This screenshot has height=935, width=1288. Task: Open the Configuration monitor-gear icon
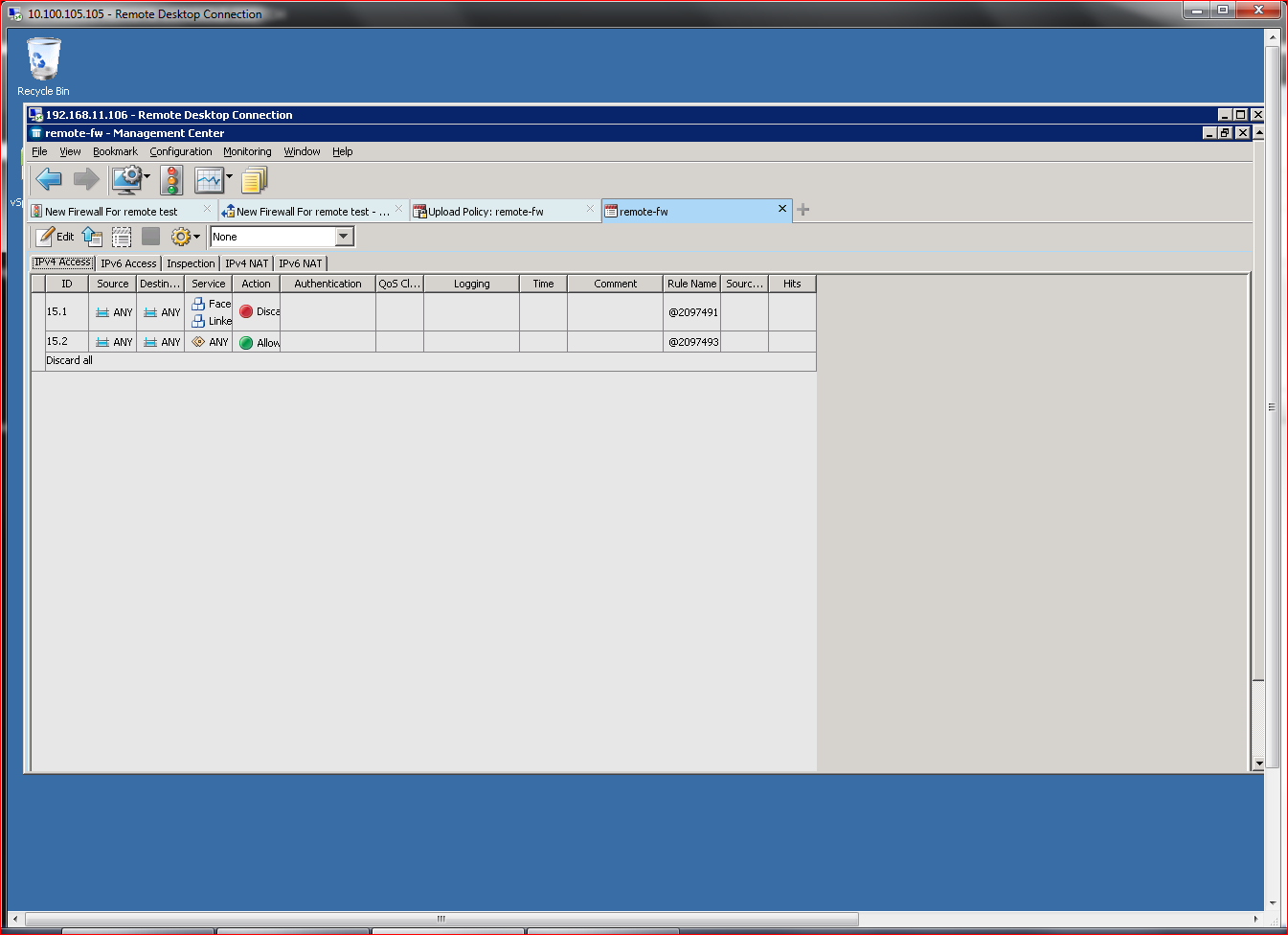[126, 179]
